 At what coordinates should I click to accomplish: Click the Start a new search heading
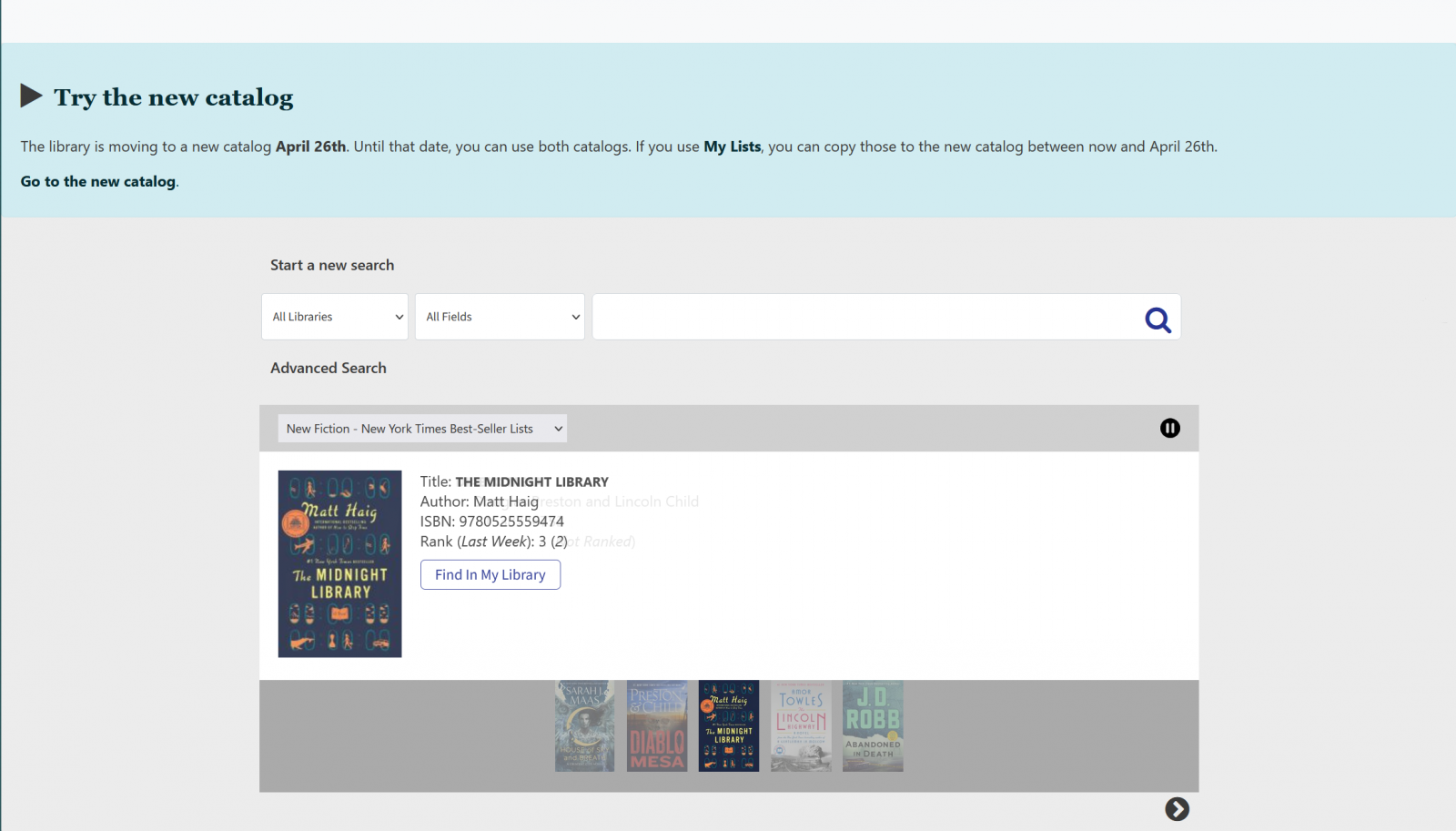coord(332,265)
